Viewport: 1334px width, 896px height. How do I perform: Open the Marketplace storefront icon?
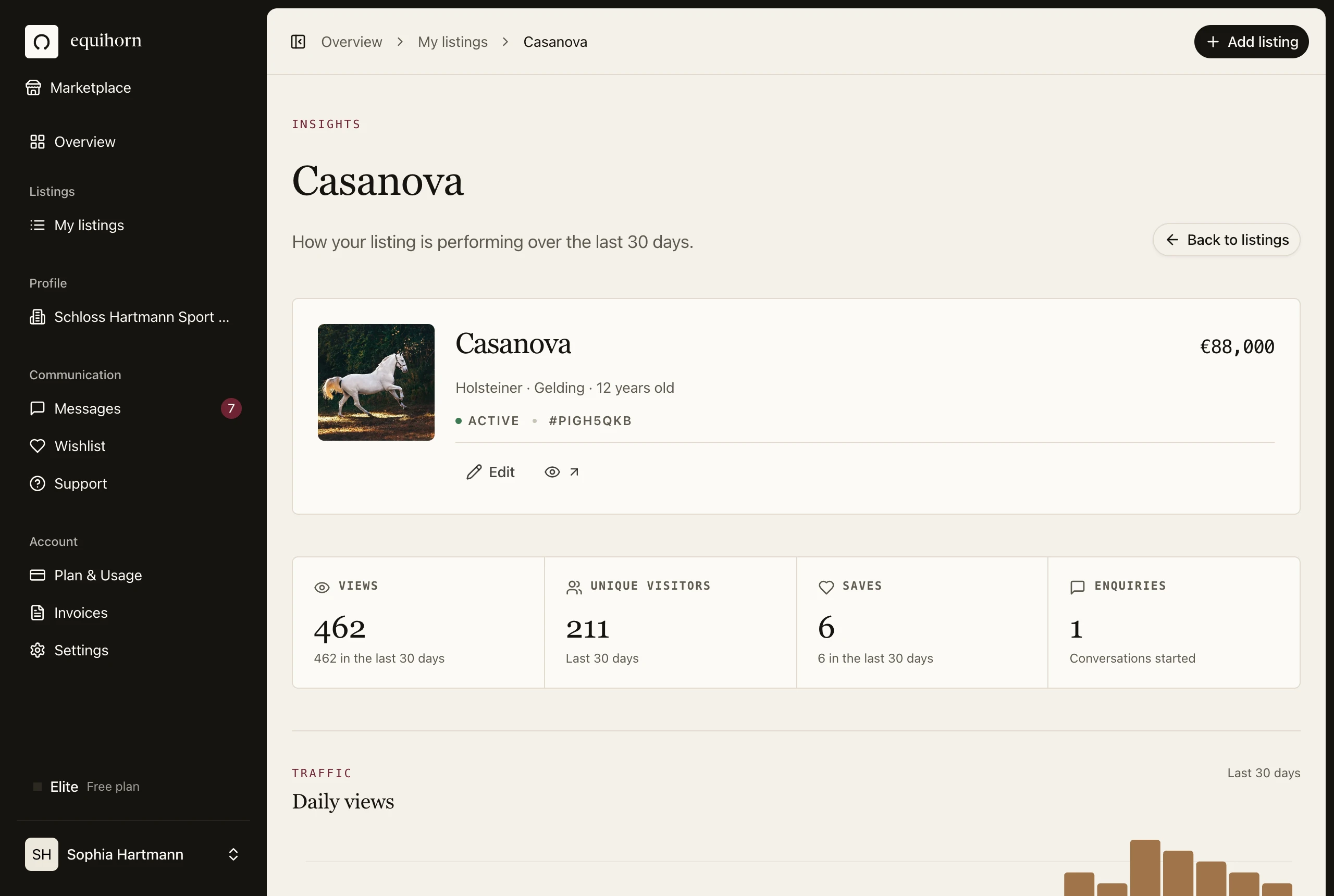(x=33, y=88)
